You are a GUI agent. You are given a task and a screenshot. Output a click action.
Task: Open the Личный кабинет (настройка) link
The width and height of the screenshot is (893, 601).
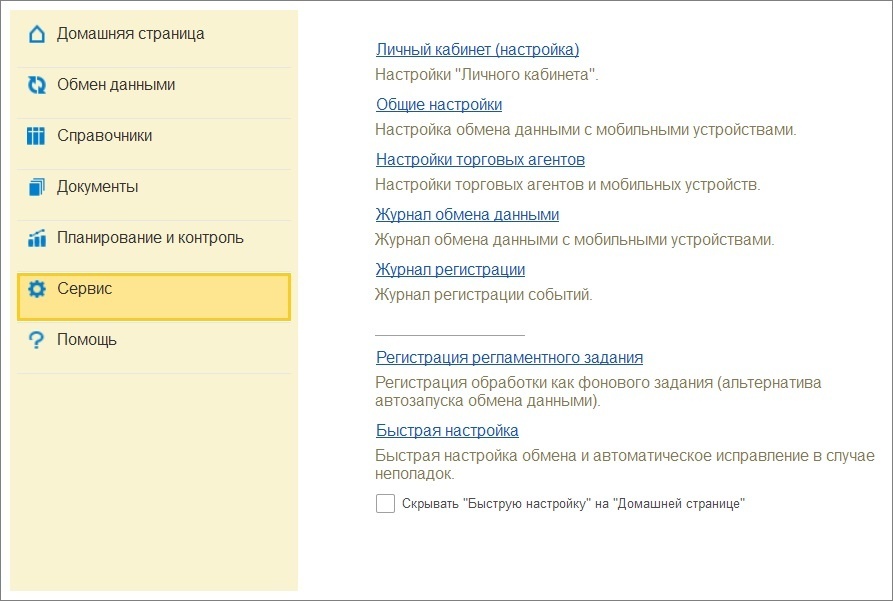coord(477,50)
